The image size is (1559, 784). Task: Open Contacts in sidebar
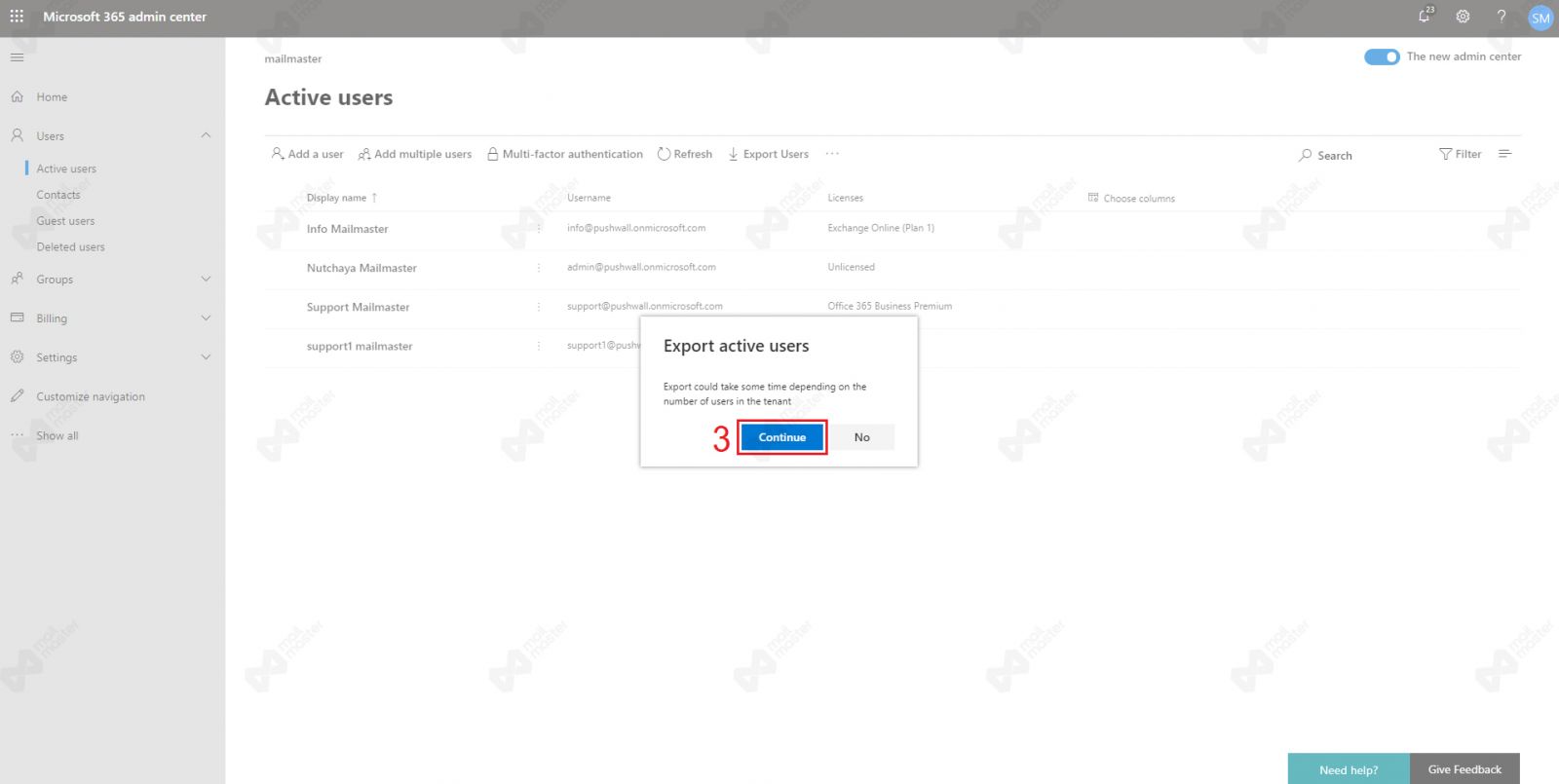tap(58, 195)
